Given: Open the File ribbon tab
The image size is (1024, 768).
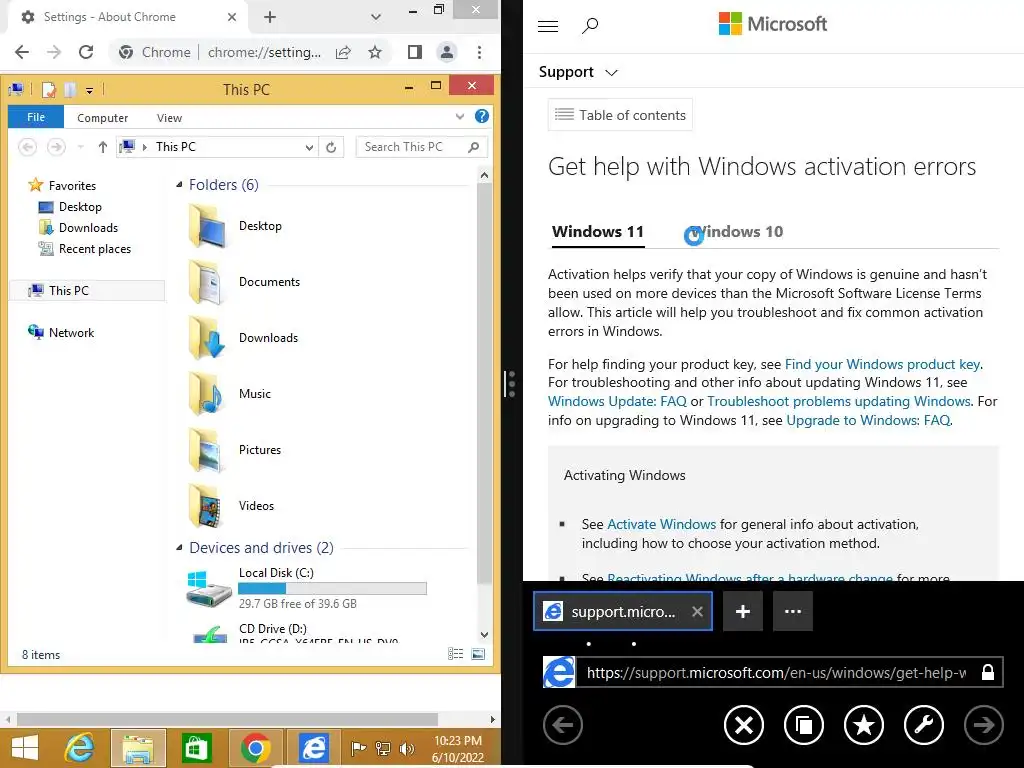Looking at the screenshot, I should (36, 117).
